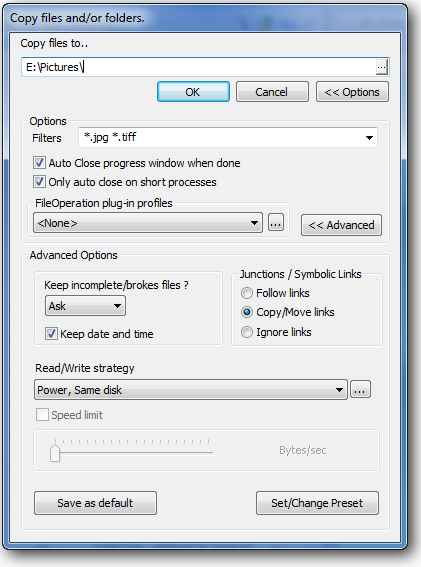This screenshot has width=421, height=567.
Task: Click browse button beside destination path field
Action: click(381, 67)
